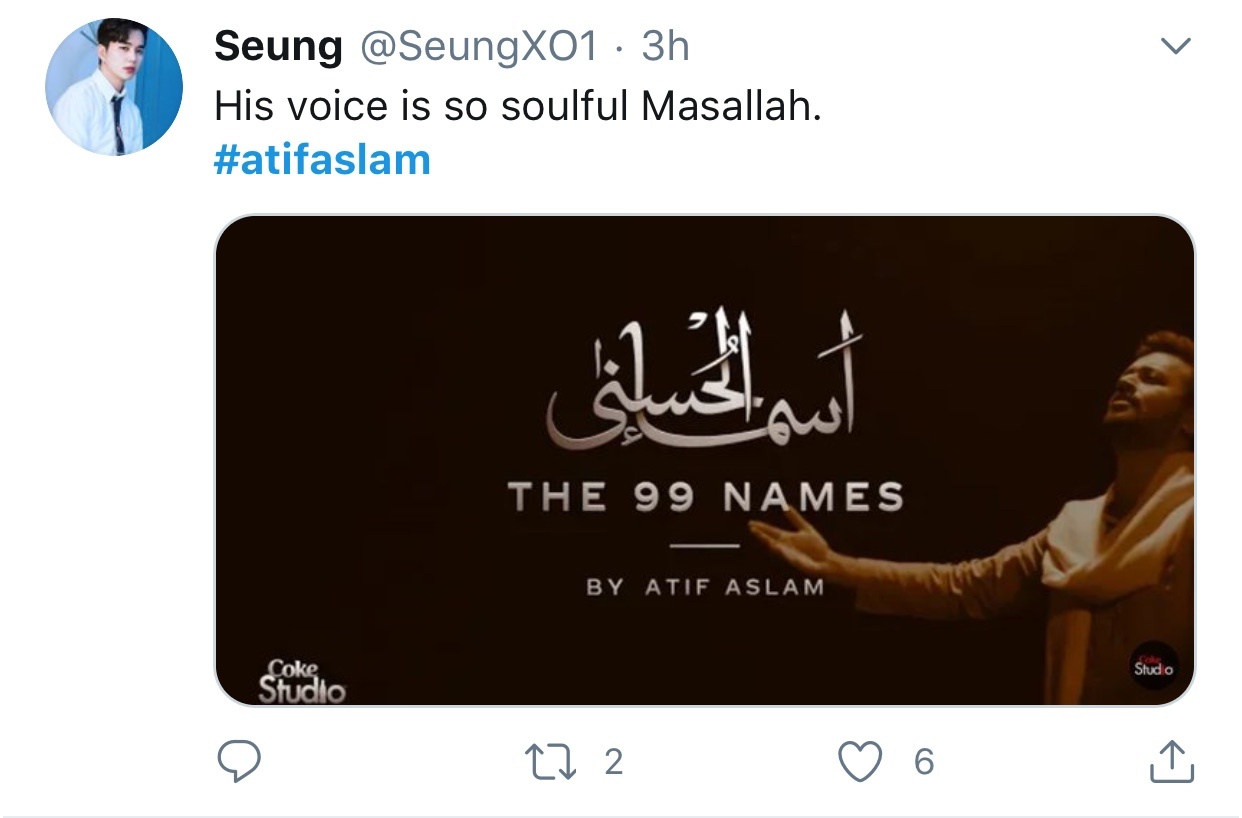Expand the tweet options chevron menu
The height and width of the screenshot is (818, 1242).
tap(1176, 45)
